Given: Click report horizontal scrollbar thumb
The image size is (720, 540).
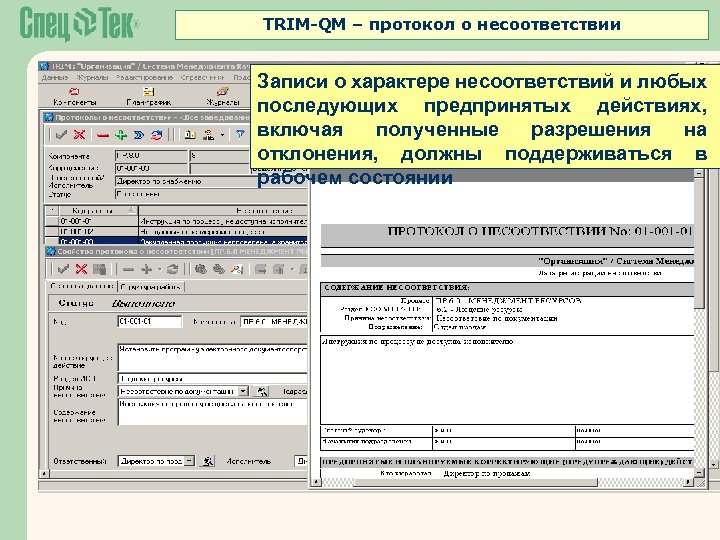Looking at the screenshot, I should [x=475, y=482].
